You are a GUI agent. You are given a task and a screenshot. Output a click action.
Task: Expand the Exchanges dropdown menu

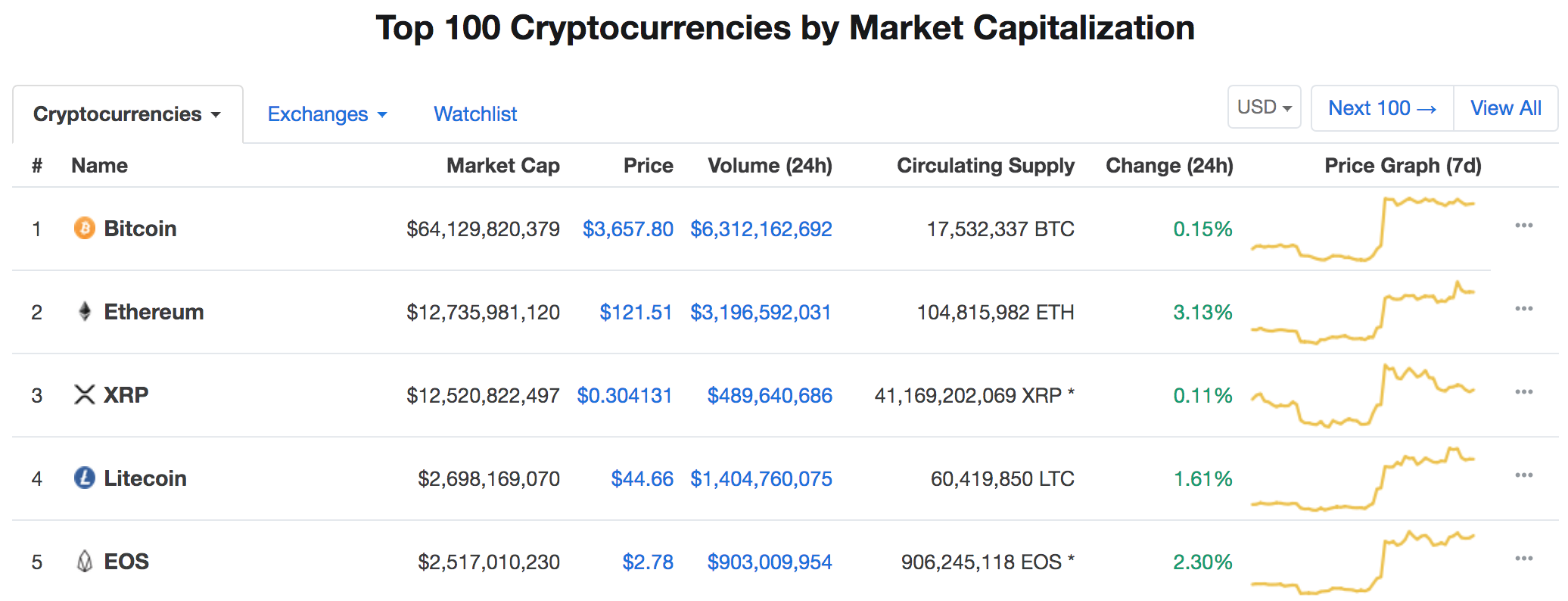(327, 114)
